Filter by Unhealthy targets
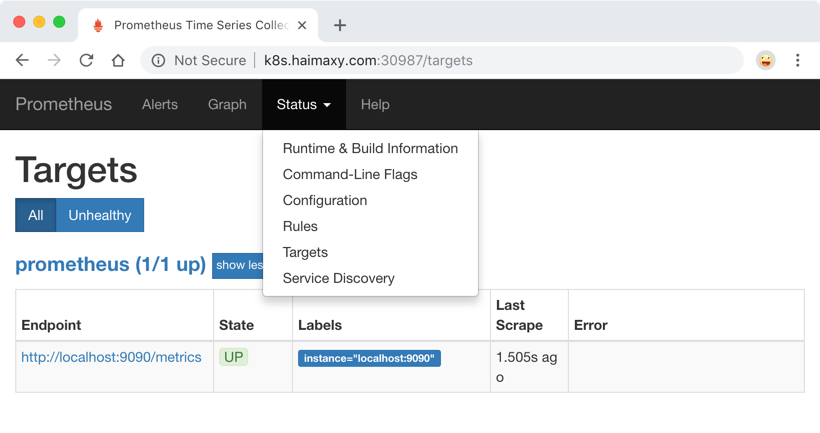The height and width of the screenshot is (433, 820). tap(100, 215)
